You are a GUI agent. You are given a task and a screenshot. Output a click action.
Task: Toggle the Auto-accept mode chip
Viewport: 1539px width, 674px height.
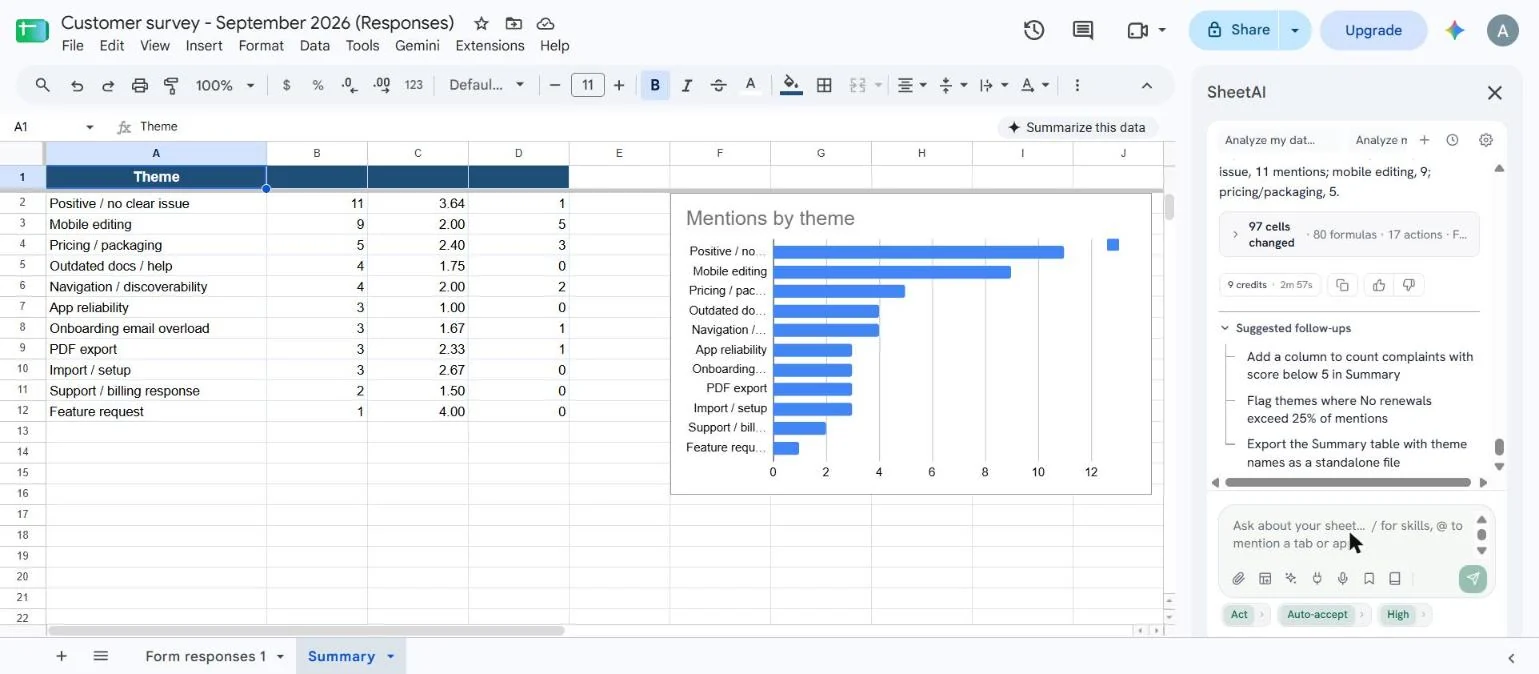1322,614
